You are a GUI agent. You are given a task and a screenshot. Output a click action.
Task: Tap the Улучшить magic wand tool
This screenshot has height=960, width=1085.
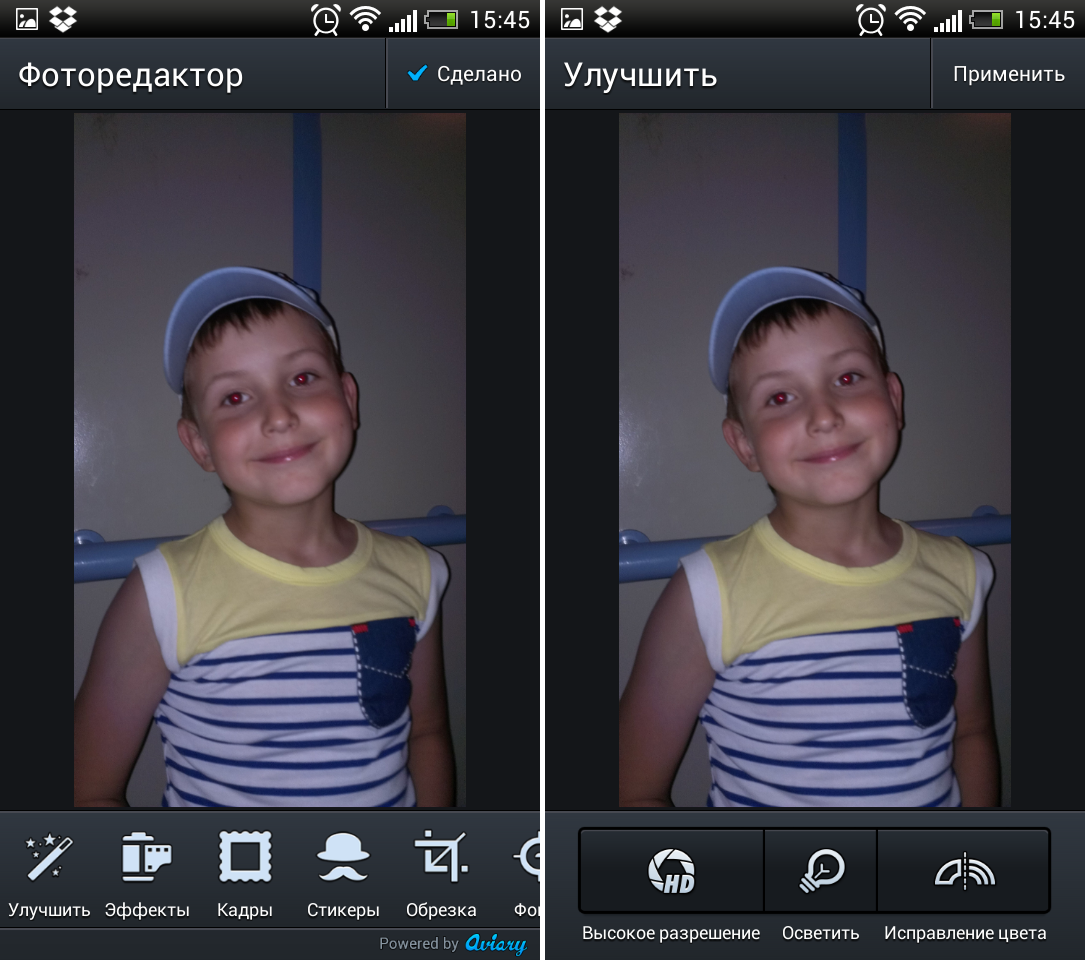tap(49, 871)
